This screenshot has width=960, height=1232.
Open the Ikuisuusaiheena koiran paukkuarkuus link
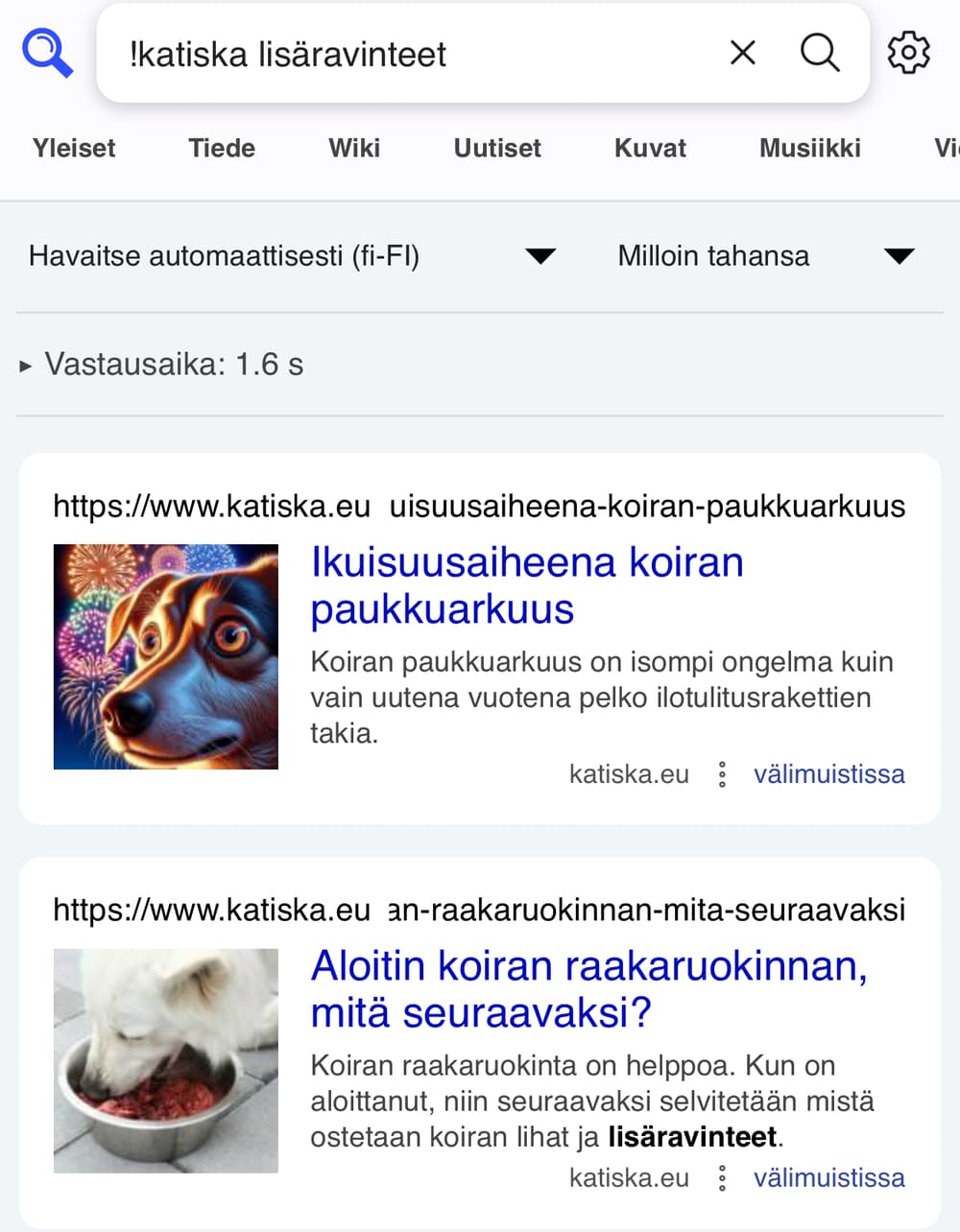pos(527,585)
